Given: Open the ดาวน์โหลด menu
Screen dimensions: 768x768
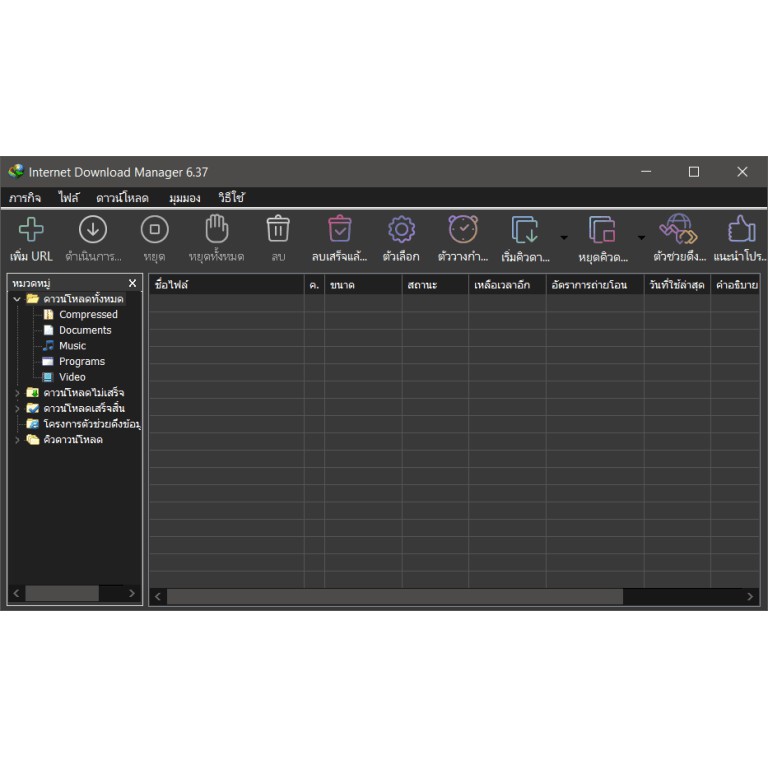Looking at the screenshot, I should 122,198.
